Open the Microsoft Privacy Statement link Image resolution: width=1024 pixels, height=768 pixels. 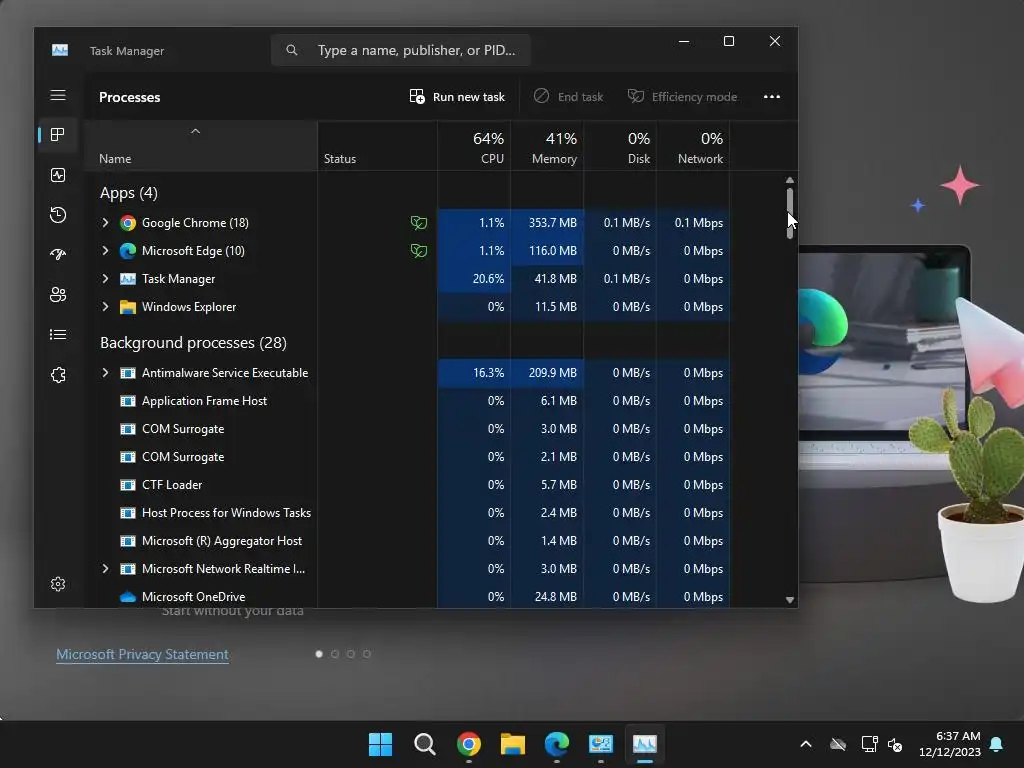142,654
